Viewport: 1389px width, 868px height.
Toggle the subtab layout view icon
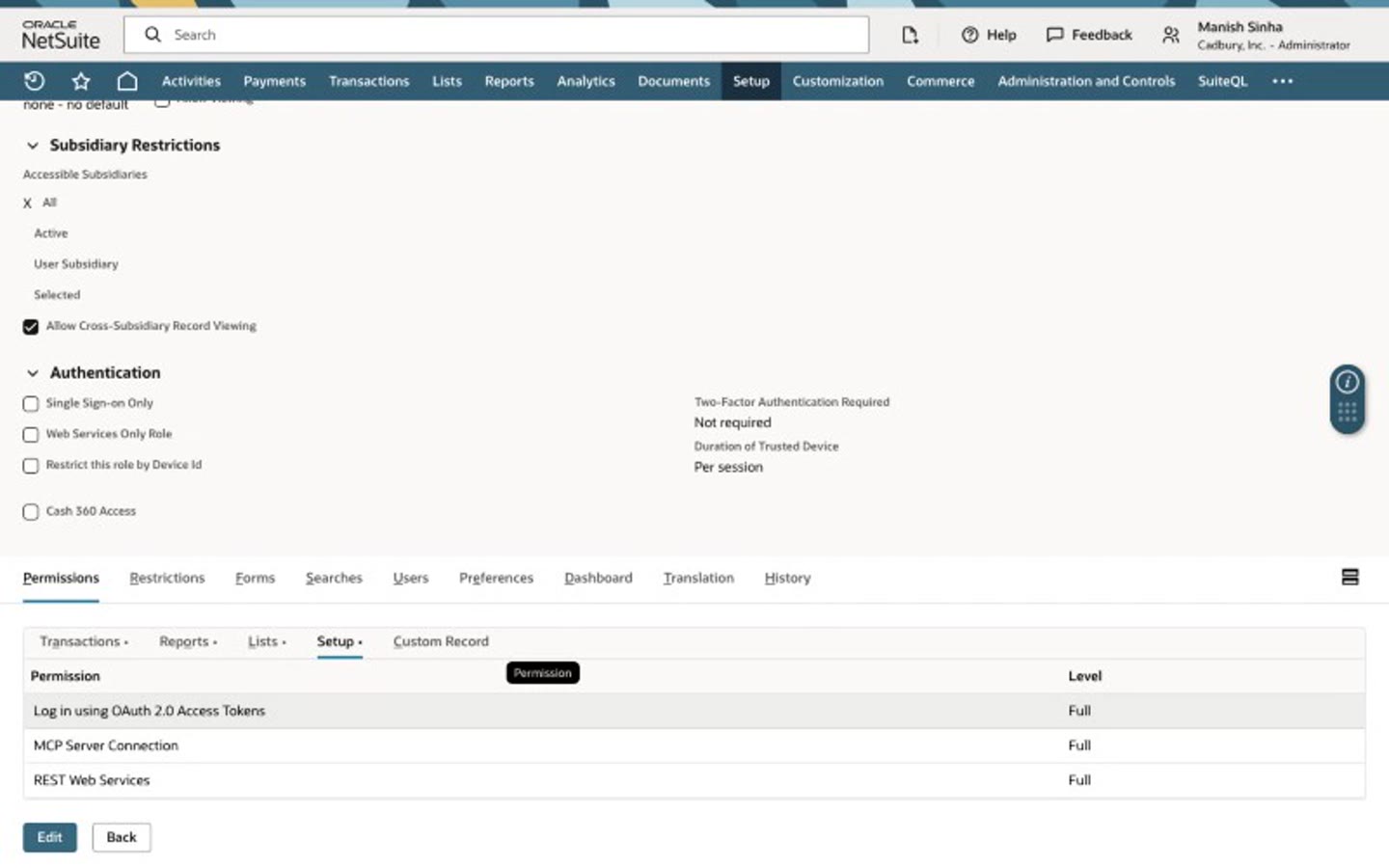coord(1350,577)
